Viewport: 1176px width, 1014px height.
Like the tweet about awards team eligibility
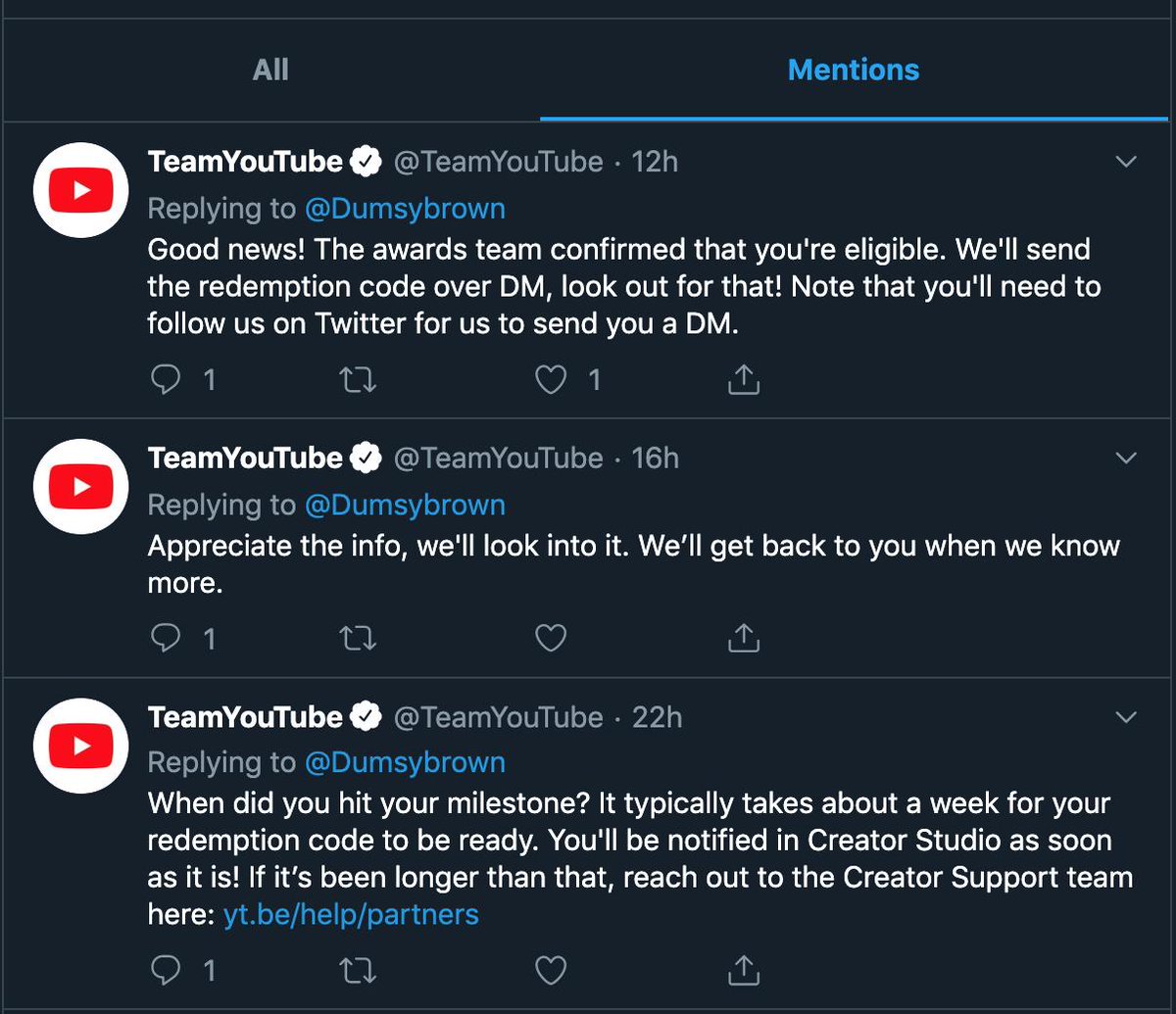click(x=551, y=380)
